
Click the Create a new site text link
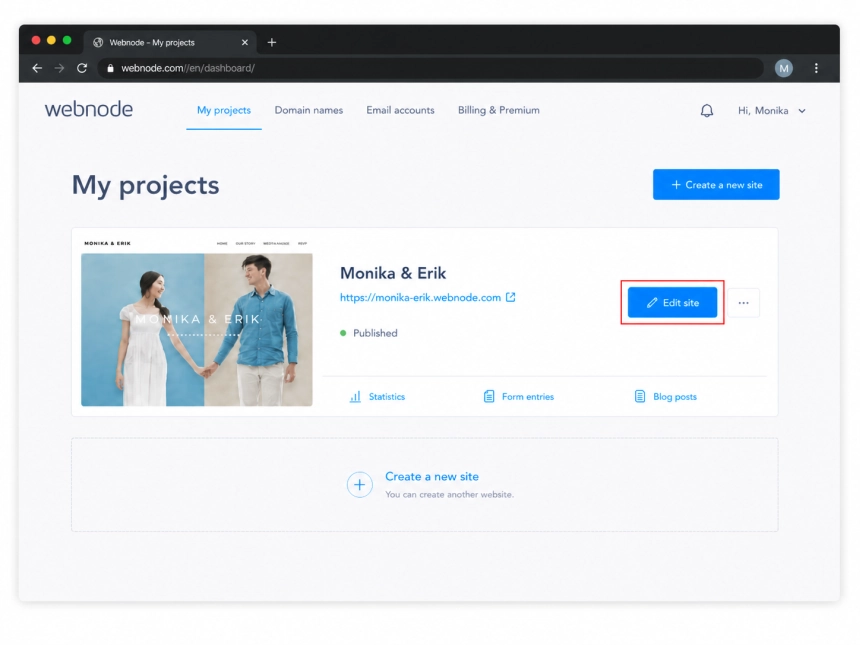432,477
